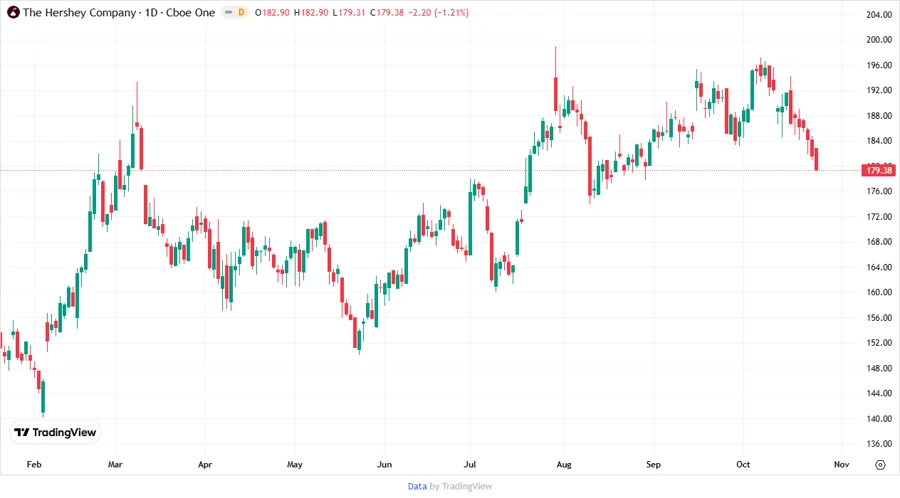Click the 160.00 price axis label
Viewport: 900px width, 498px height.
click(x=879, y=292)
